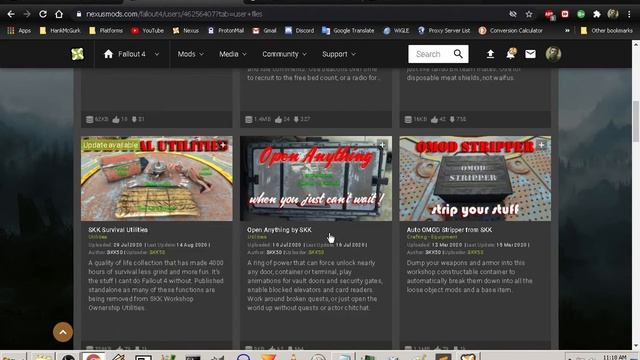Image resolution: width=640 pixels, height=360 pixels.
Task: Open the OMOD Stripper thumbnail
Action: click(475, 178)
